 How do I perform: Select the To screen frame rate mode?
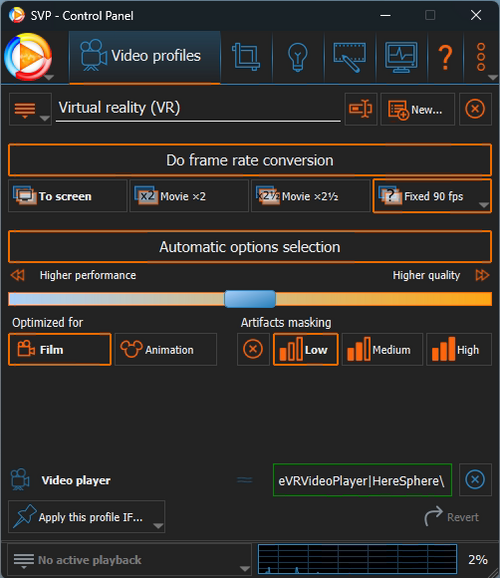[x=68, y=196]
